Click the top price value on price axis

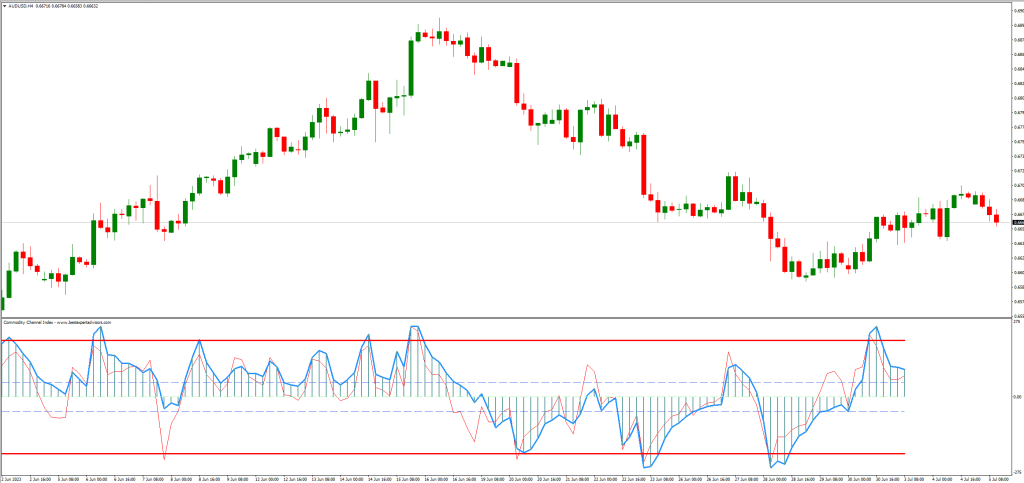(x=1017, y=10)
